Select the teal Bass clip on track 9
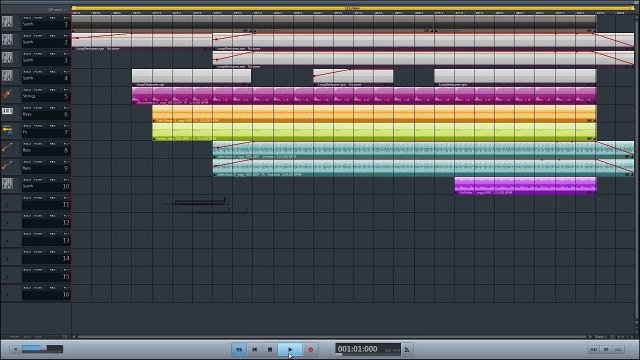 tap(423, 167)
